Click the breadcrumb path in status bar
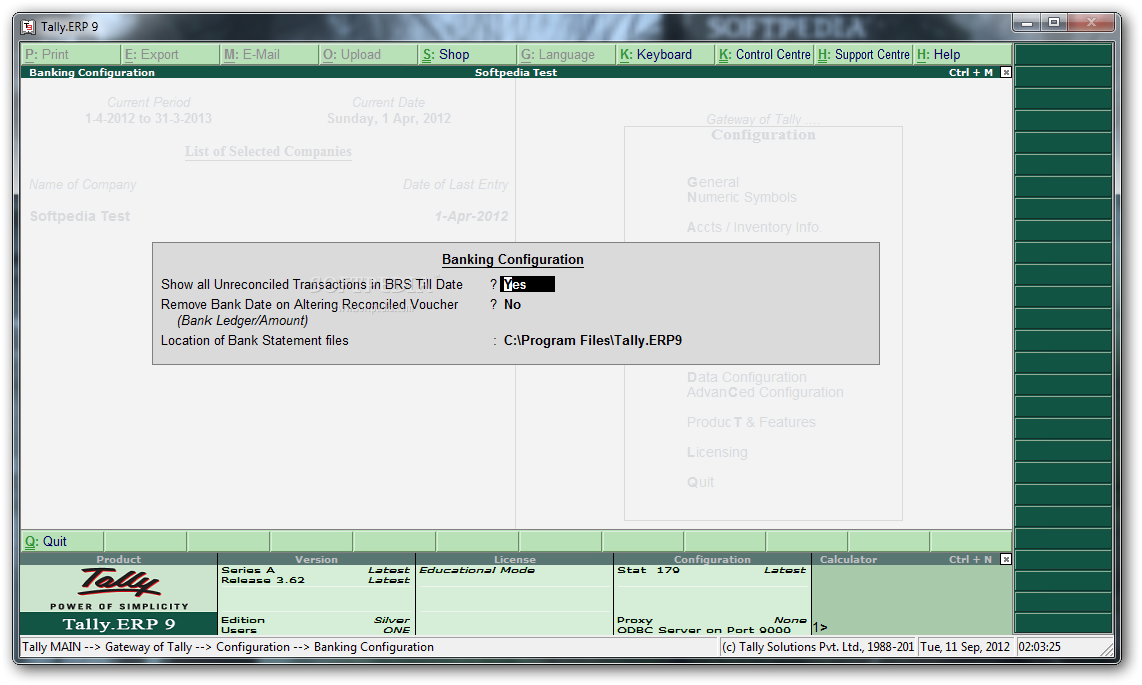The width and height of the screenshot is (1142, 685). click(228, 646)
